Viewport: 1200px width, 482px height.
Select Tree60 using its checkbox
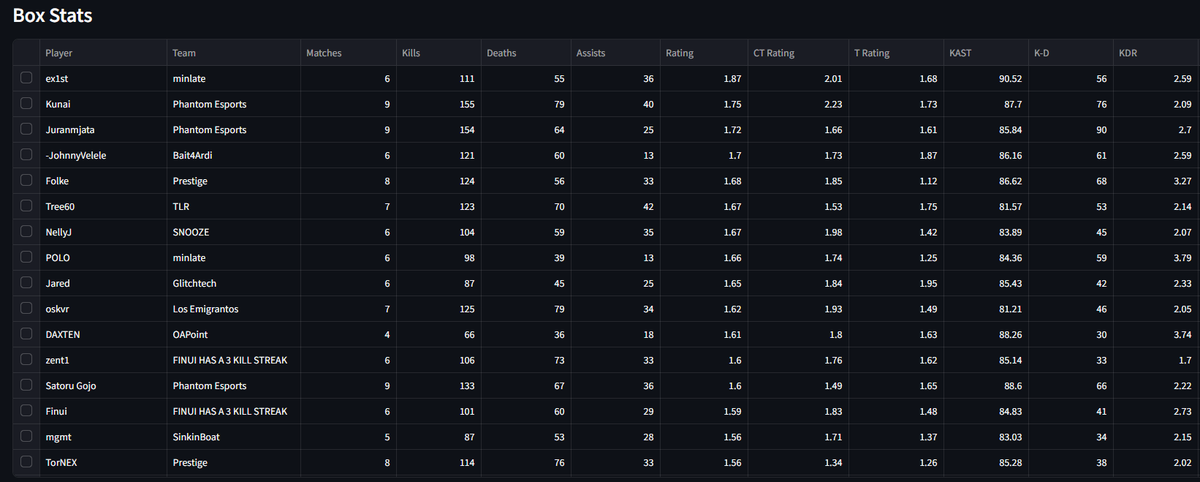coord(25,206)
